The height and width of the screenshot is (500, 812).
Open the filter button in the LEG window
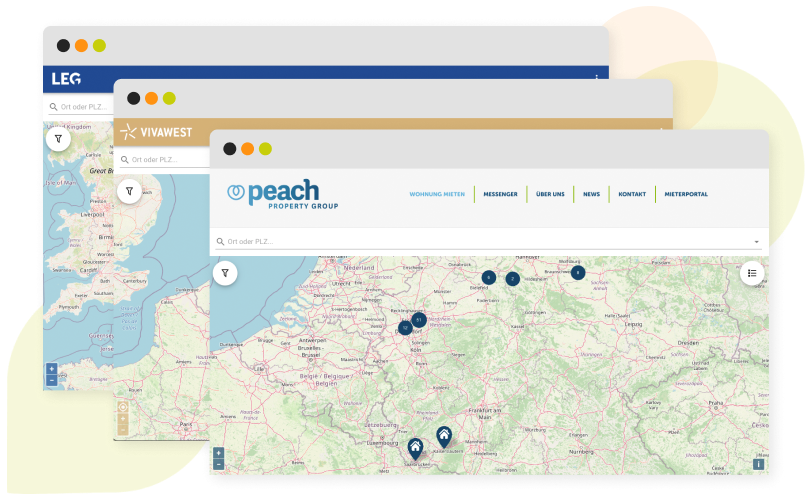coord(59,139)
